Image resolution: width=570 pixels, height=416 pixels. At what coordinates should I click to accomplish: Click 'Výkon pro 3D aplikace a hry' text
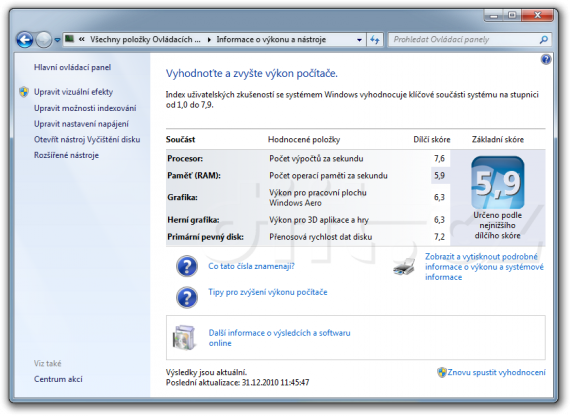(x=319, y=220)
